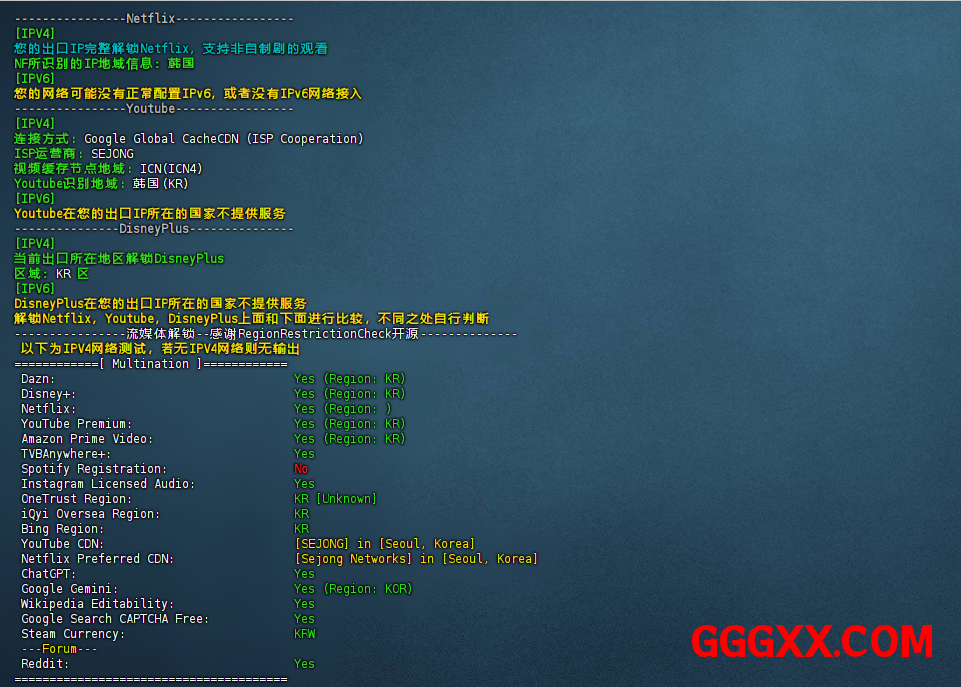Image resolution: width=961 pixels, height=687 pixels.
Task: Click the Amazon Prime Video result
Action: tap(349, 439)
